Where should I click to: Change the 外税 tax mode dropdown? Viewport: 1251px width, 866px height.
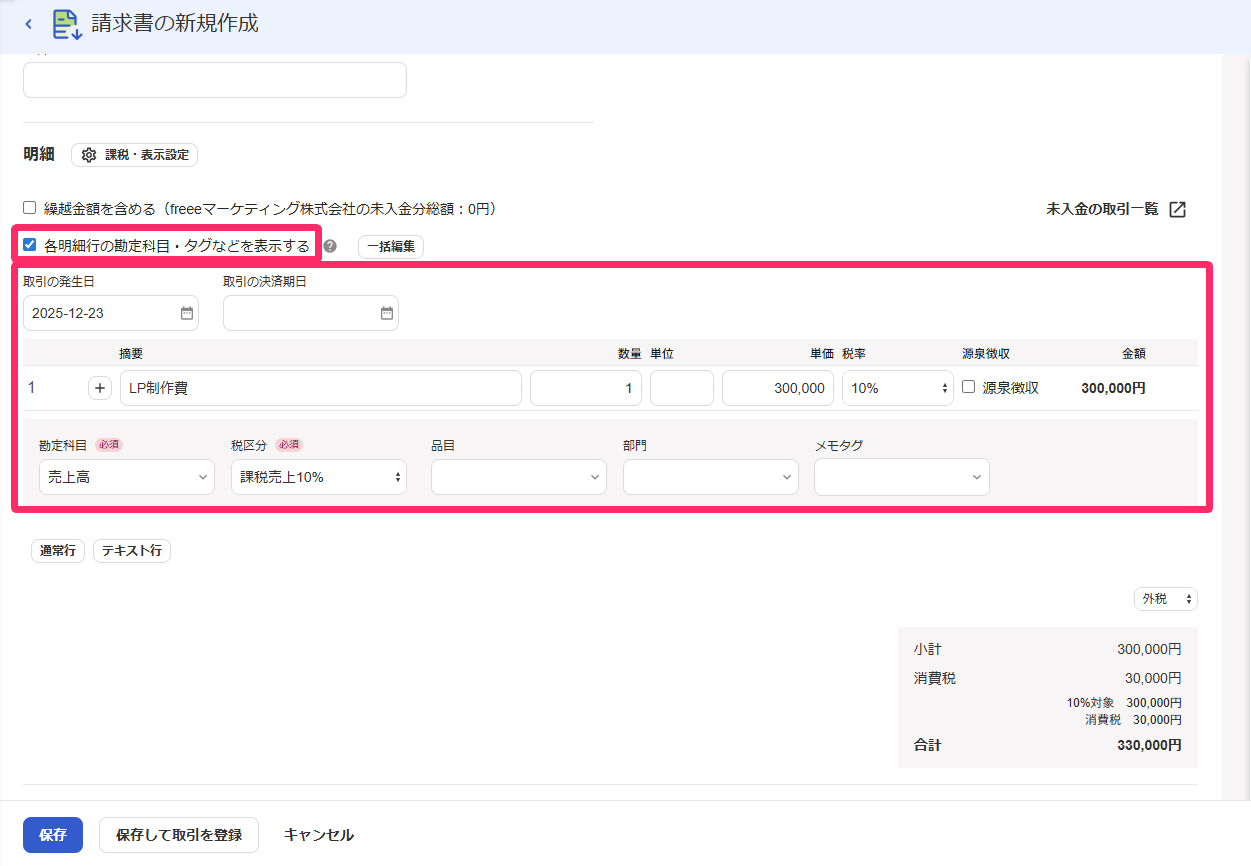1166,599
